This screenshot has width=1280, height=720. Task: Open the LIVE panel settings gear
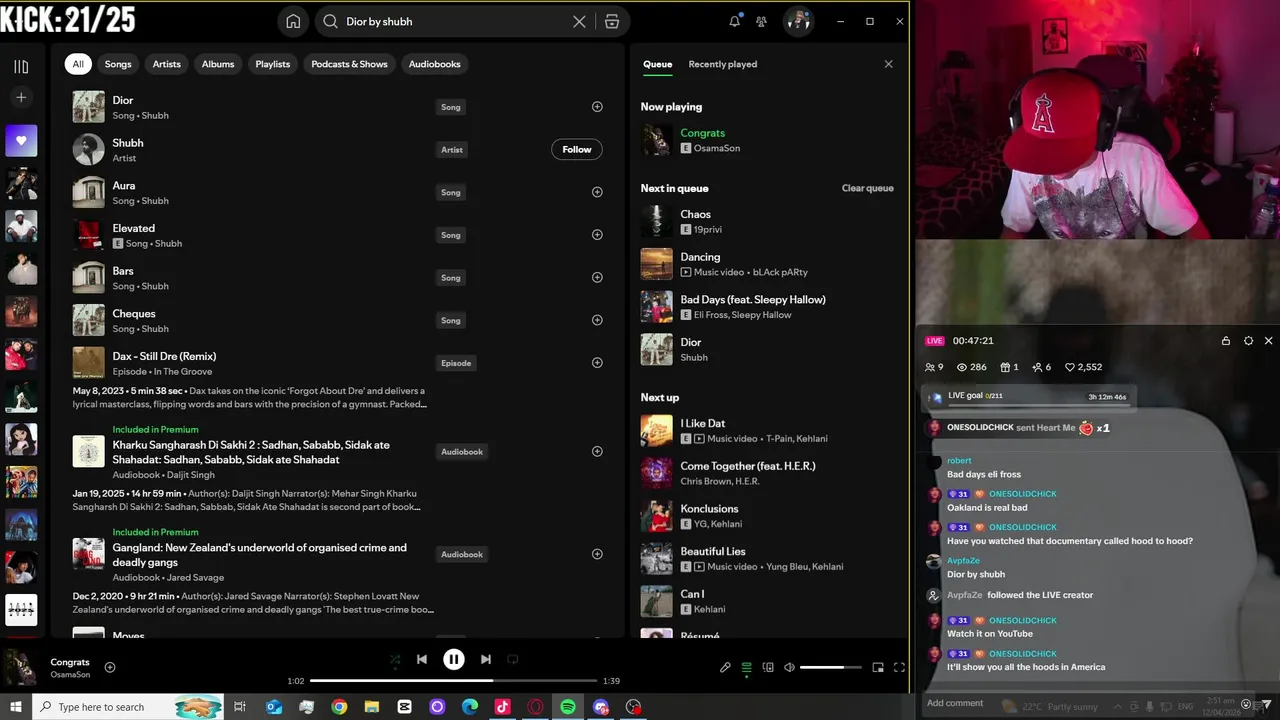[x=1248, y=341]
